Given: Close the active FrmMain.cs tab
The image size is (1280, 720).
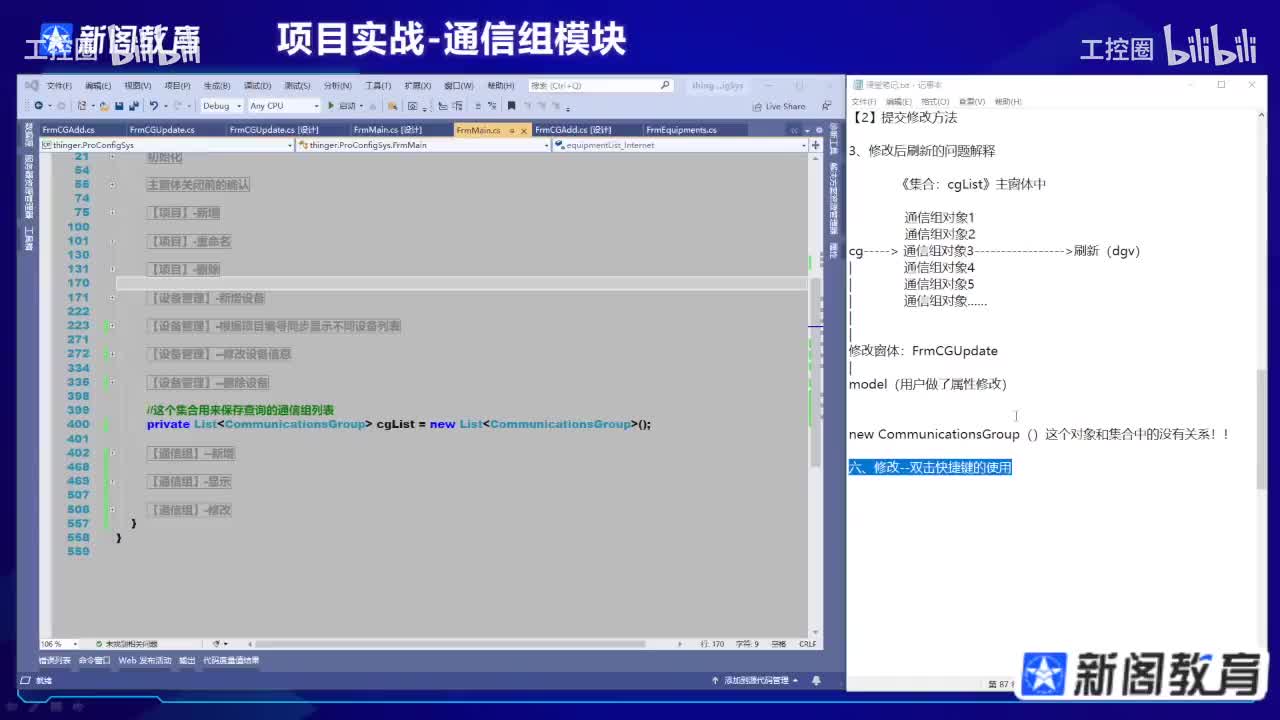Looking at the screenshot, I should coord(524,130).
